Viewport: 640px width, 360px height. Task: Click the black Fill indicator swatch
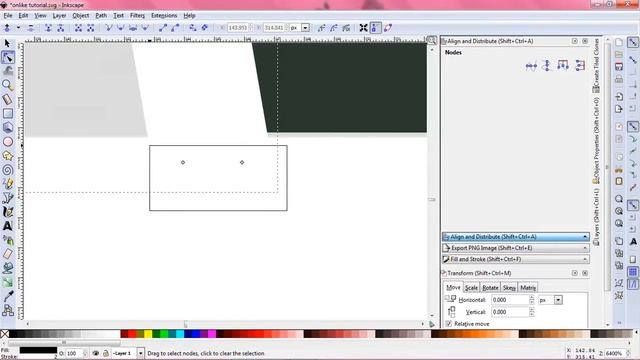click(38, 350)
